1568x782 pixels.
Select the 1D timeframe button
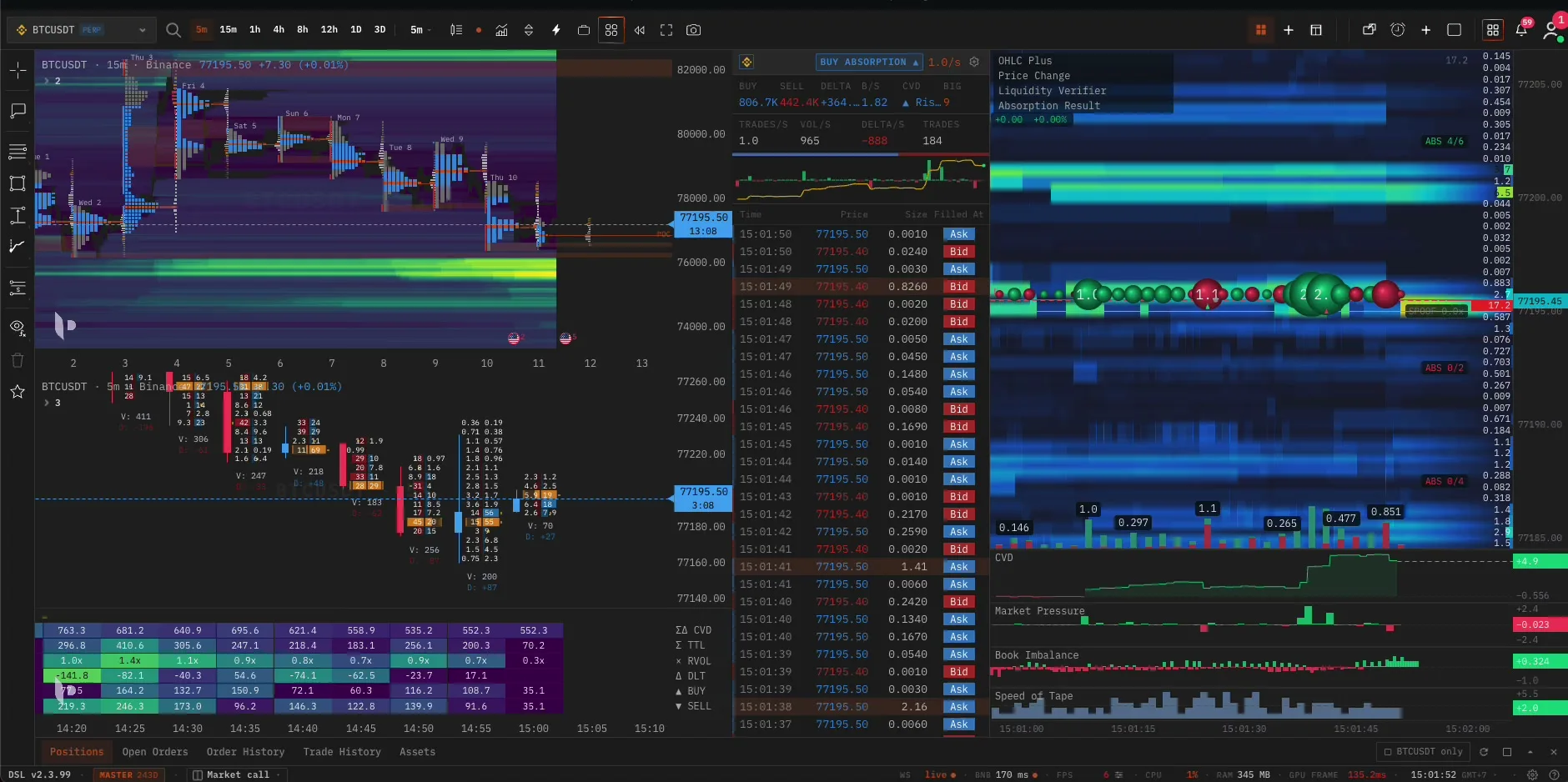356,30
